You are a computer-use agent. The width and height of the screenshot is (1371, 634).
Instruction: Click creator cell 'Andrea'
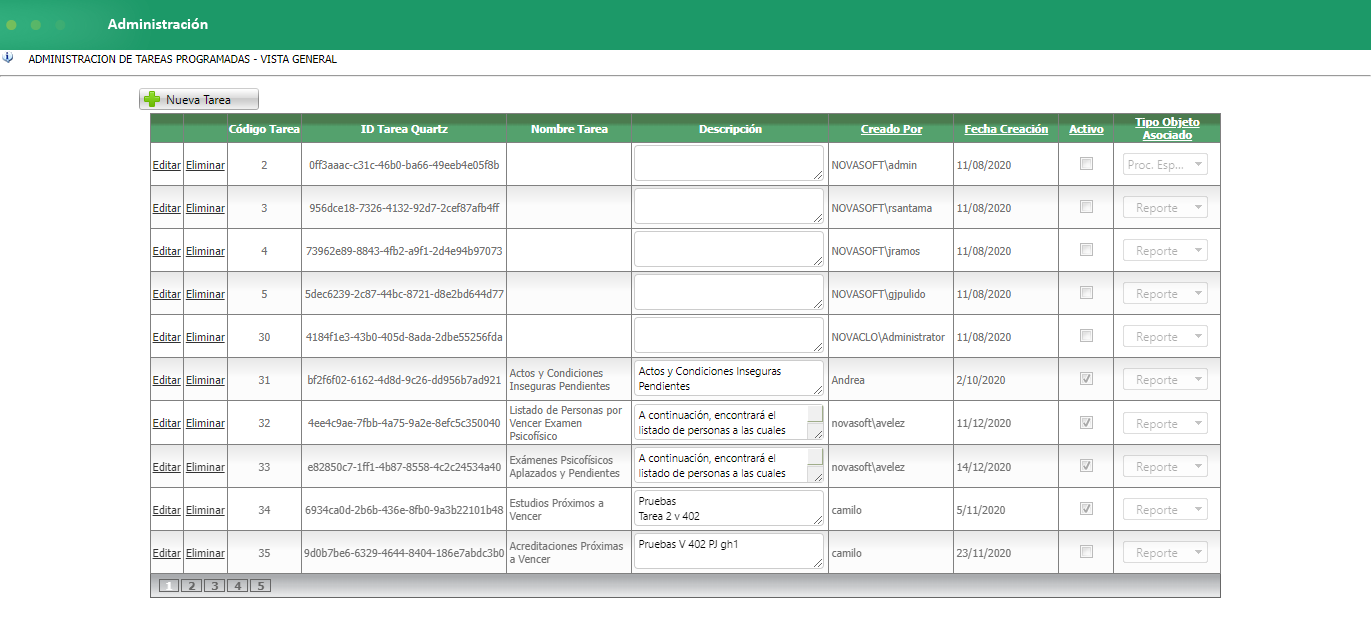(848, 380)
